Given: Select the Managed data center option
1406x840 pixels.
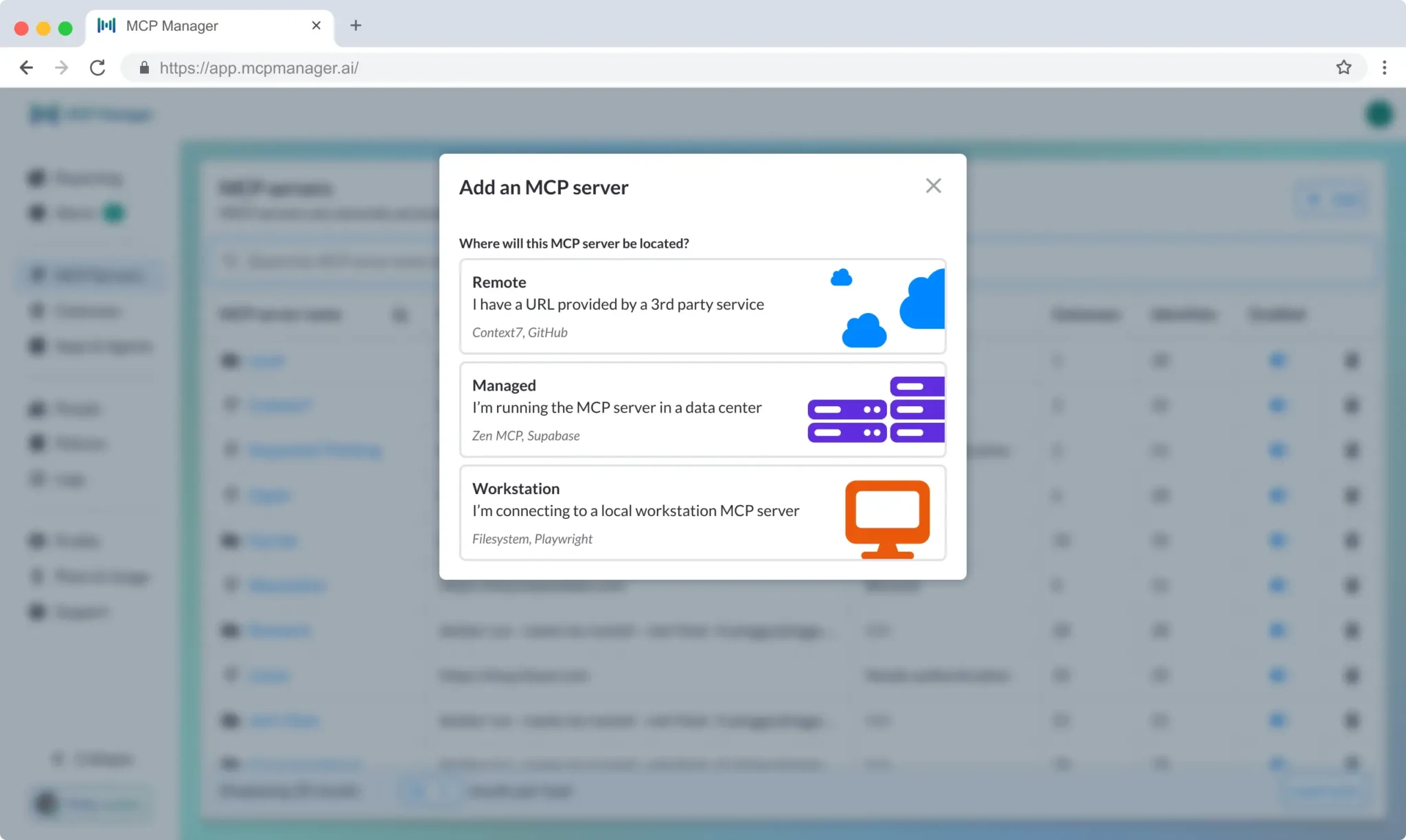Looking at the screenshot, I should [702, 409].
